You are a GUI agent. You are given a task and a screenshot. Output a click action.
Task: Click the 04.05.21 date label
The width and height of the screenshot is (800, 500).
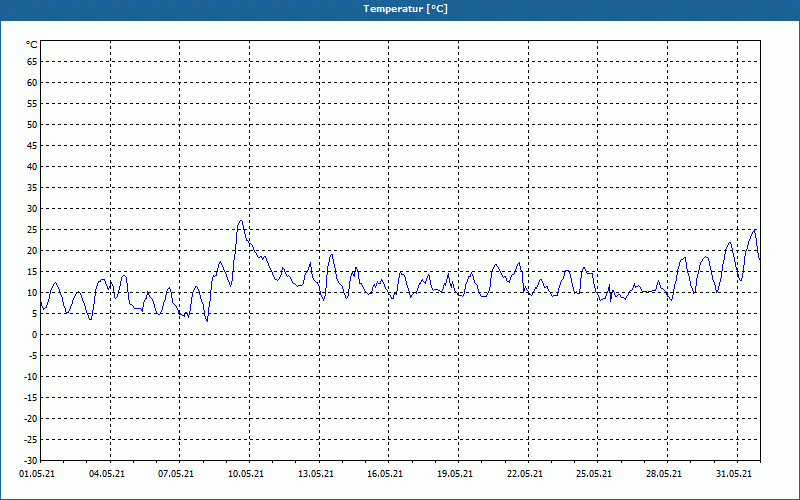tap(107, 474)
